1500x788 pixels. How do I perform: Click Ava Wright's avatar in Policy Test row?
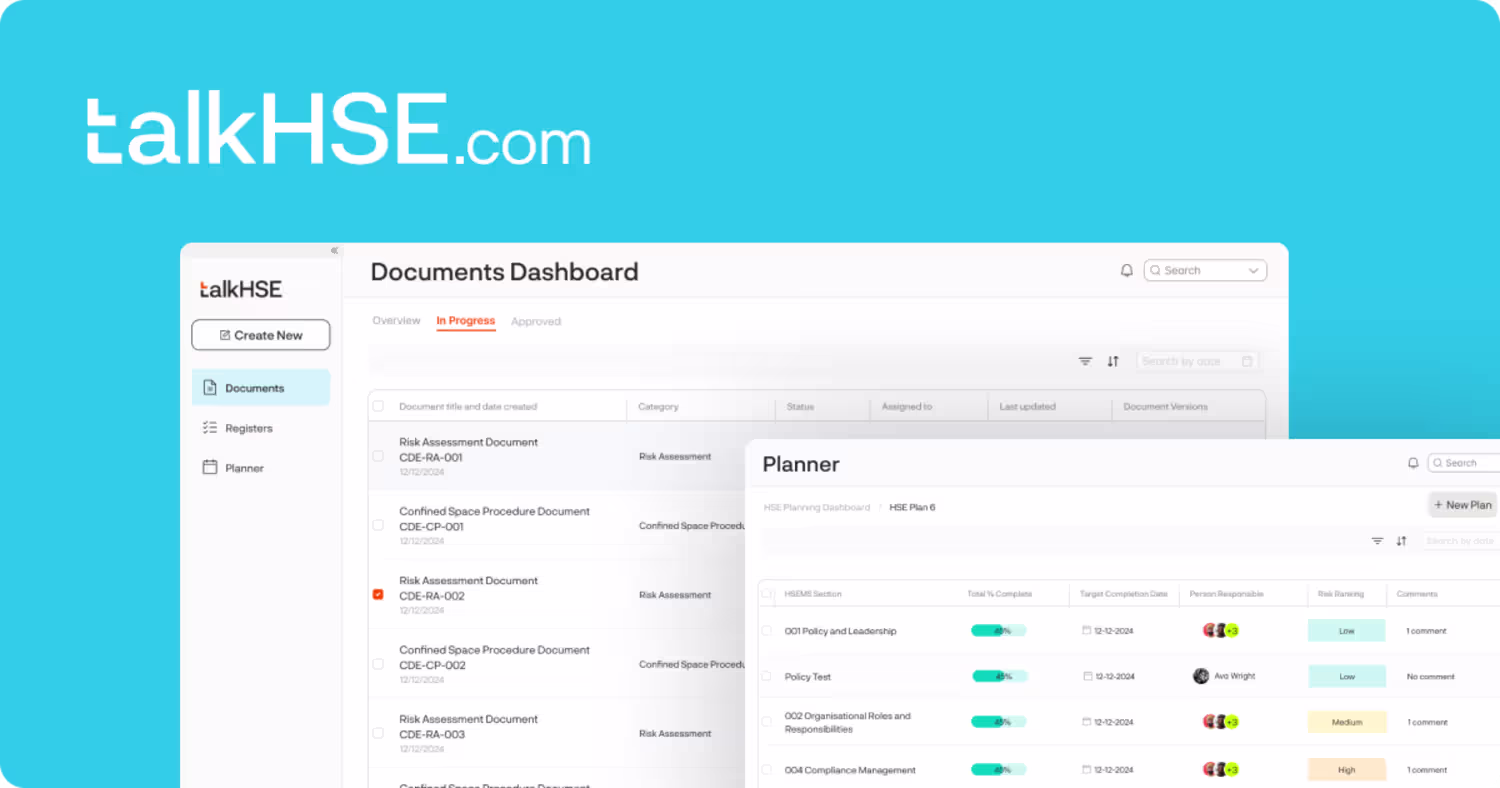click(1201, 676)
